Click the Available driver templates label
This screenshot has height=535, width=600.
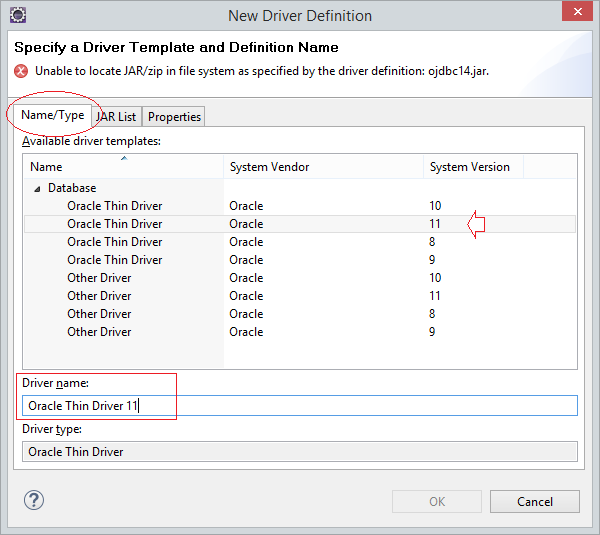[91, 141]
